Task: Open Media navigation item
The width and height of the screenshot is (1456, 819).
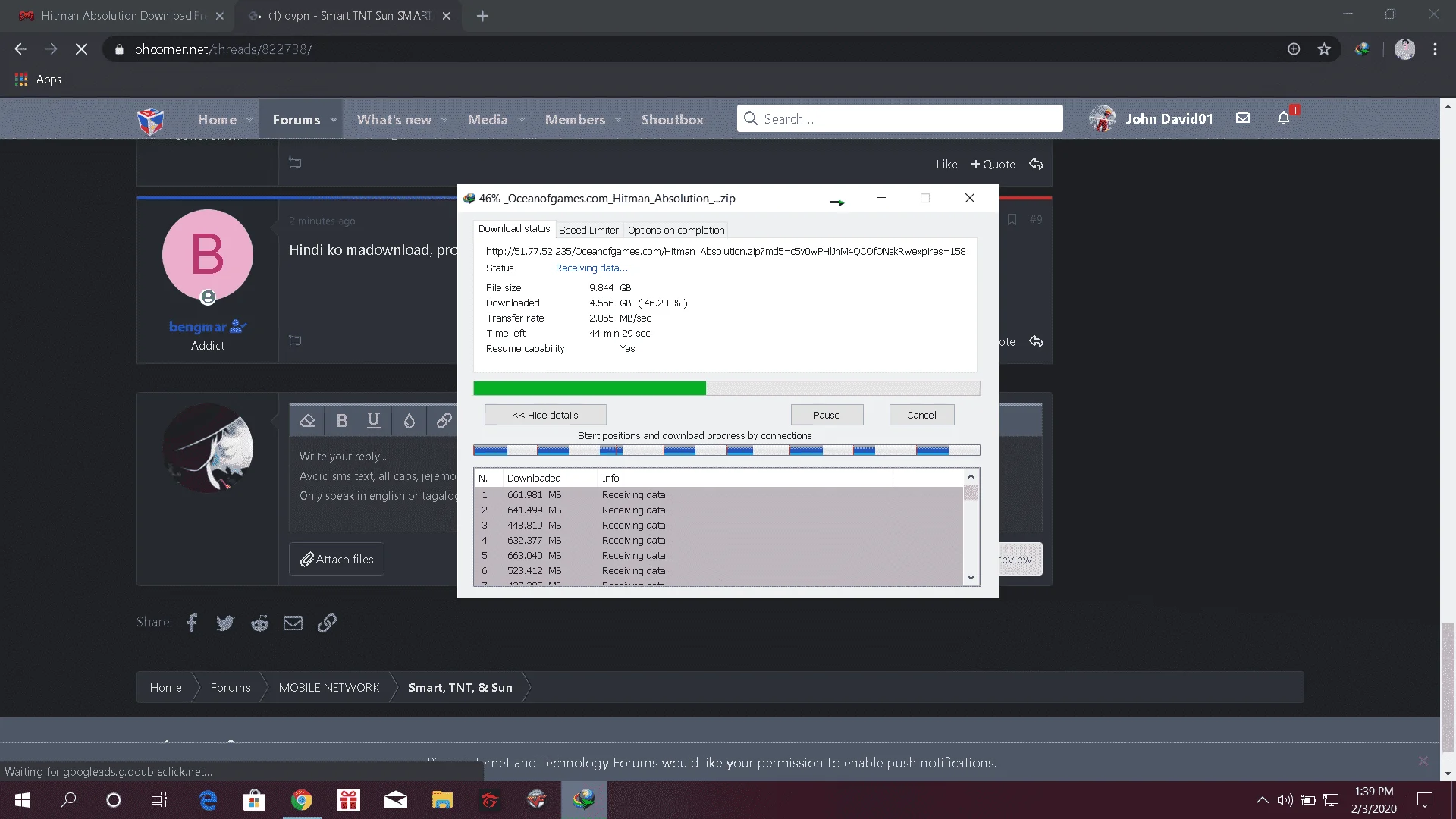Action: click(x=488, y=120)
